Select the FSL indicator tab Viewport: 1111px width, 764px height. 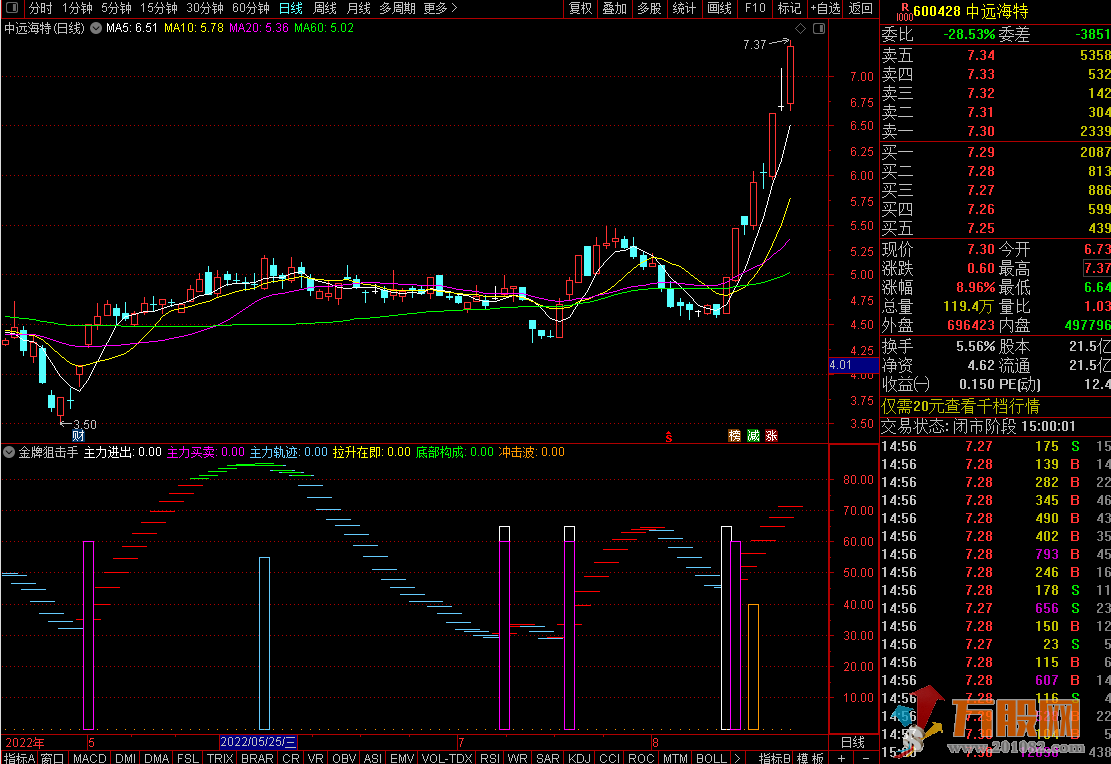click(x=188, y=758)
